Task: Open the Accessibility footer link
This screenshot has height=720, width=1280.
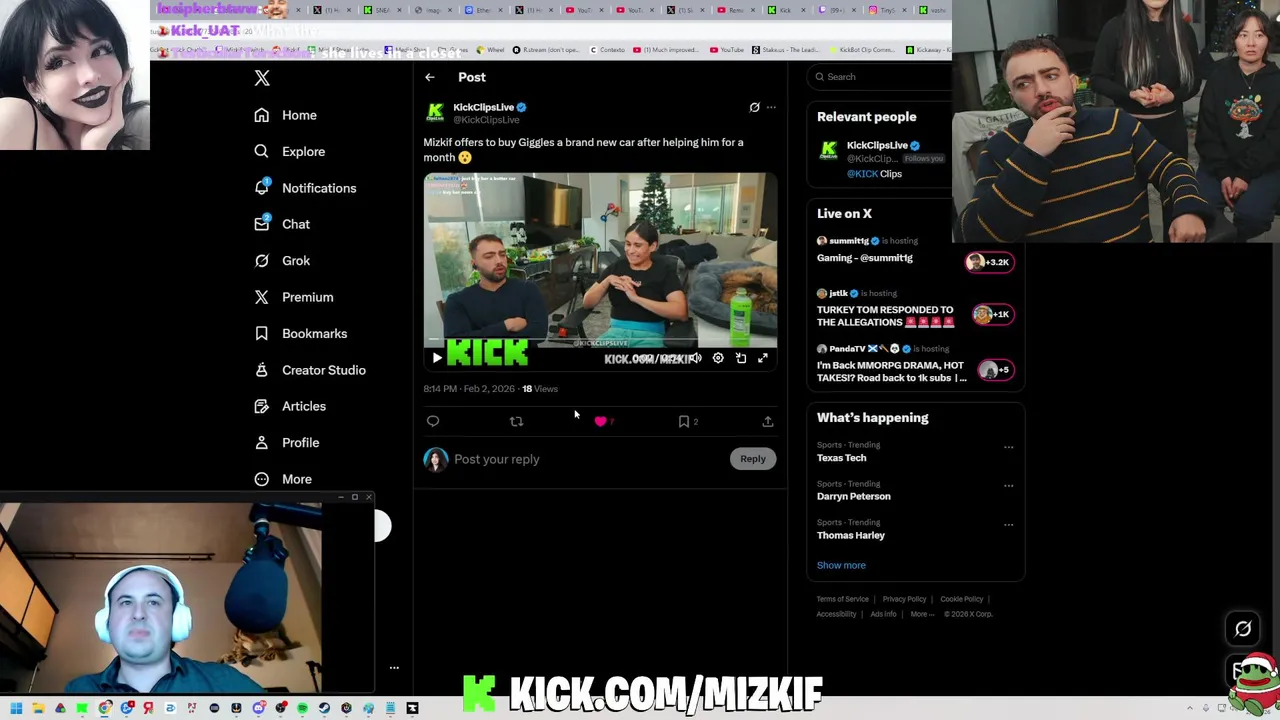Action: (x=836, y=614)
